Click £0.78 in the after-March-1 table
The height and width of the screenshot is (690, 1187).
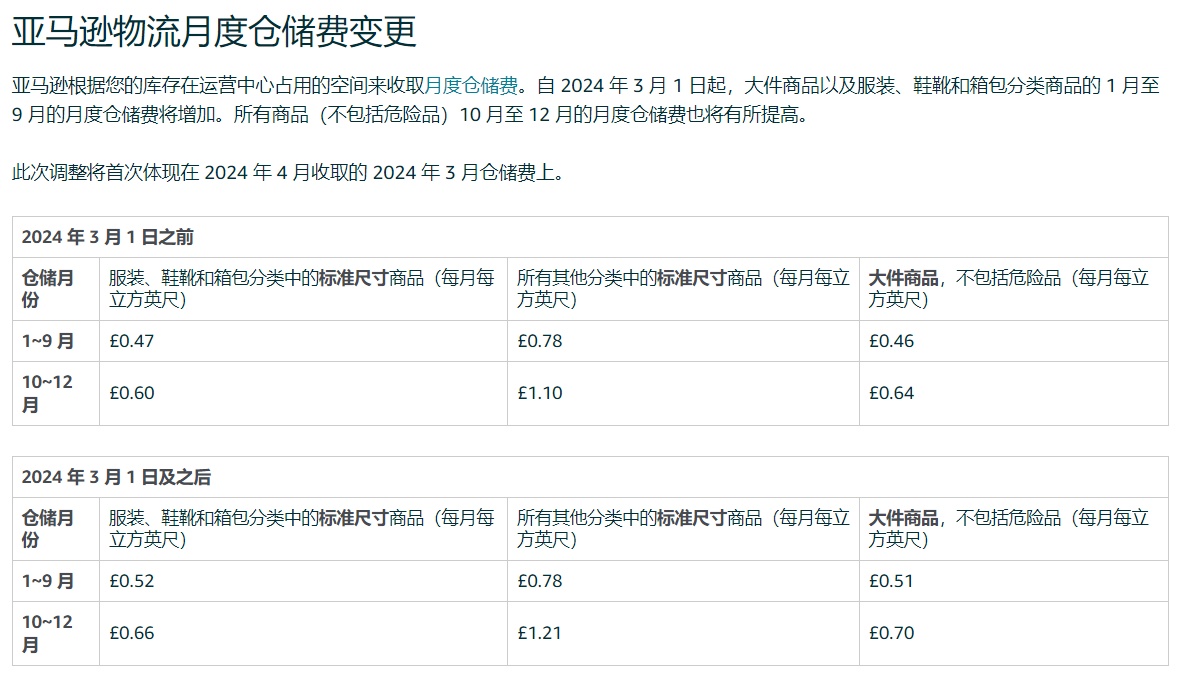coord(540,581)
